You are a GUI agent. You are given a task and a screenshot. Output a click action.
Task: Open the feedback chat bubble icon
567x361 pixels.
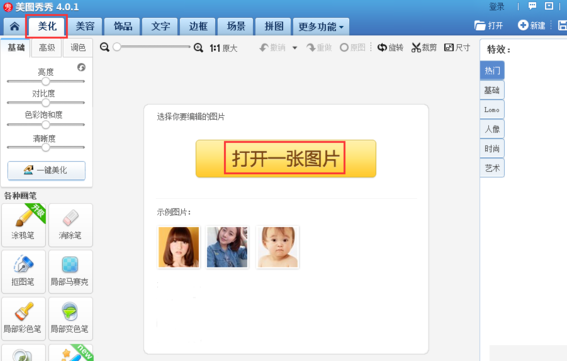coord(532,6)
